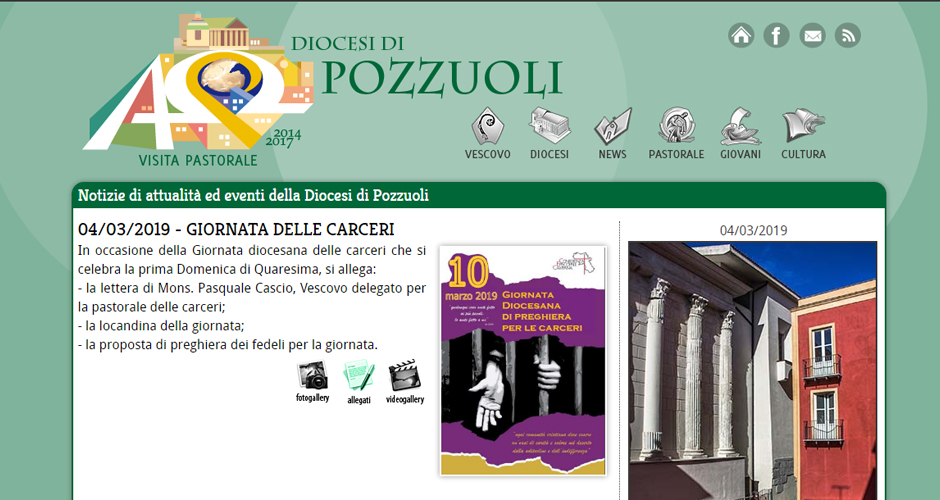The image size is (940, 500).
Task: Select the VESCOVO menu label
Action: tap(487, 154)
